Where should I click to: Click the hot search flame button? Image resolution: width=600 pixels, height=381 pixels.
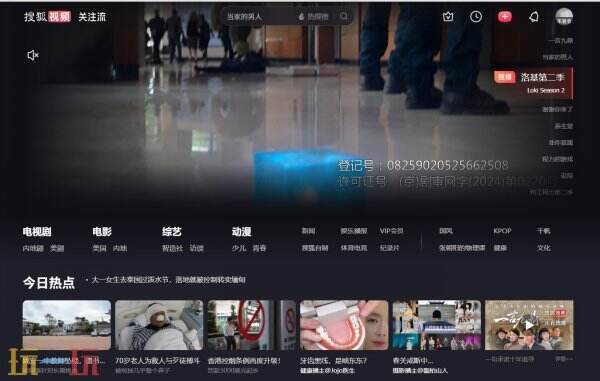point(313,16)
